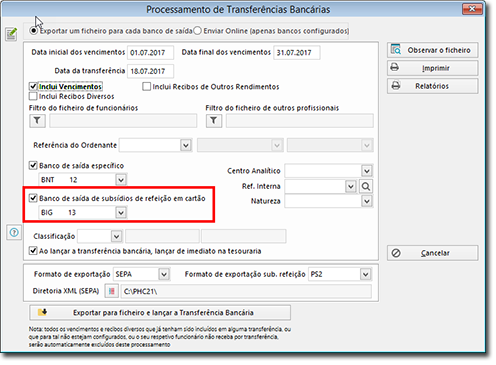This screenshot has width=496, height=365.
Task: Open the Natureza dropdown
Action: click(x=367, y=201)
